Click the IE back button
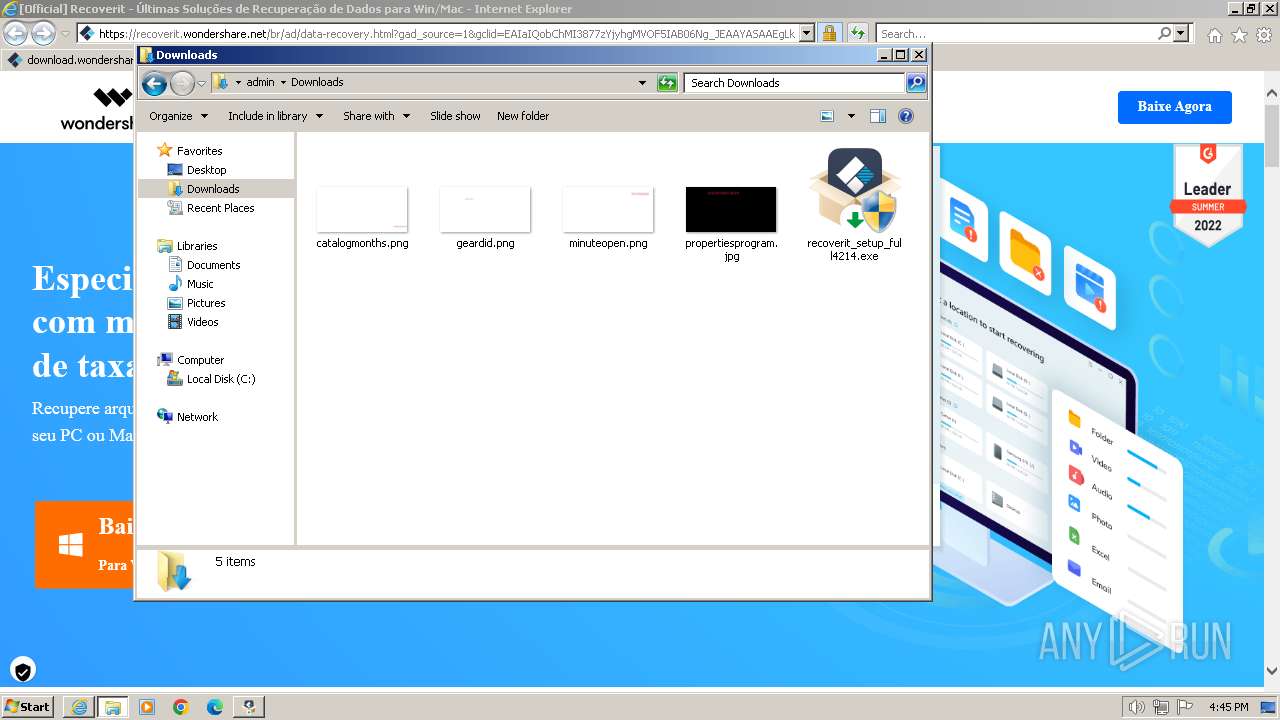This screenshot has height=720, width=1280. coord(15,33)
